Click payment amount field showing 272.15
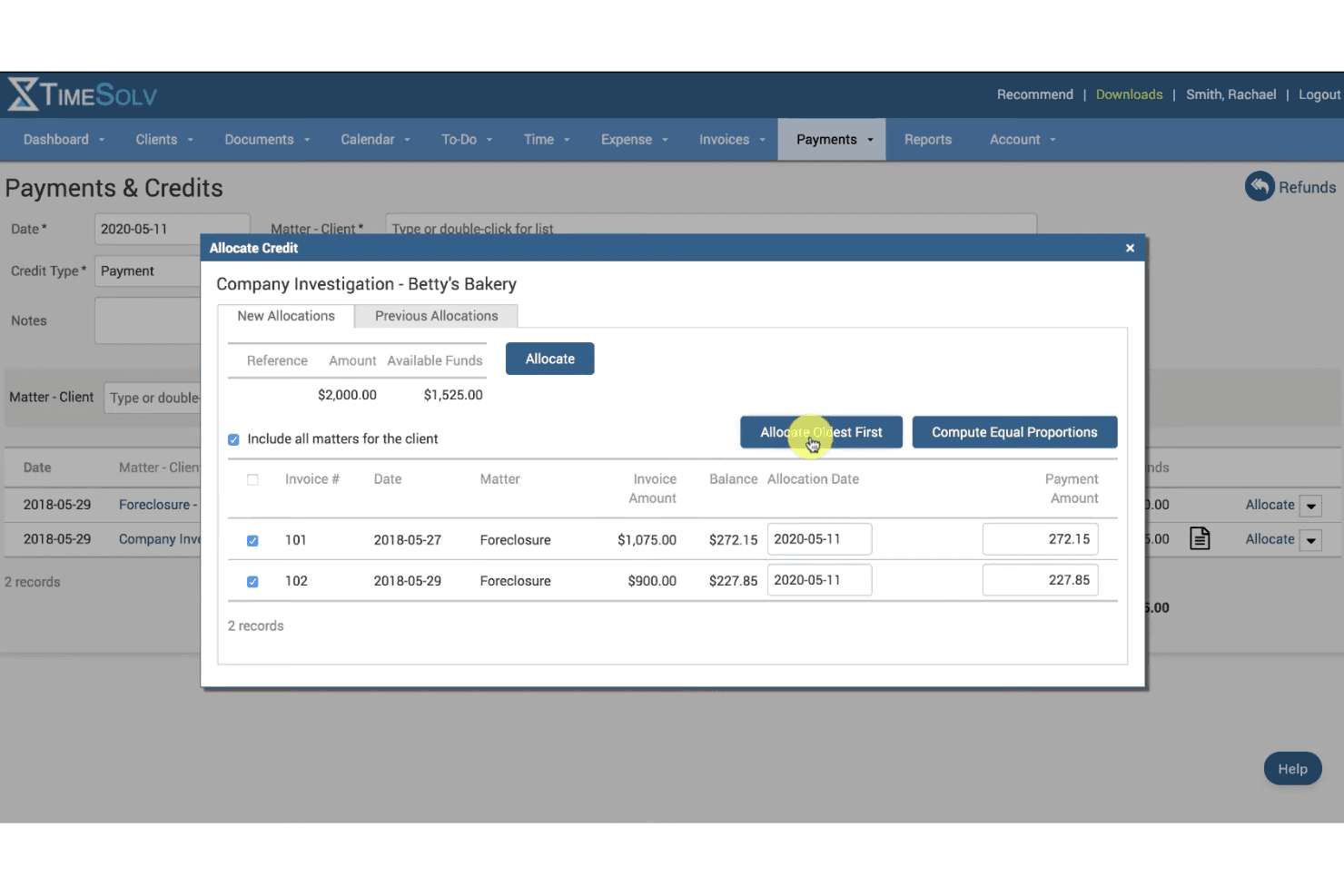This screenshot has height=896, width=1344. coord(1040,539)
